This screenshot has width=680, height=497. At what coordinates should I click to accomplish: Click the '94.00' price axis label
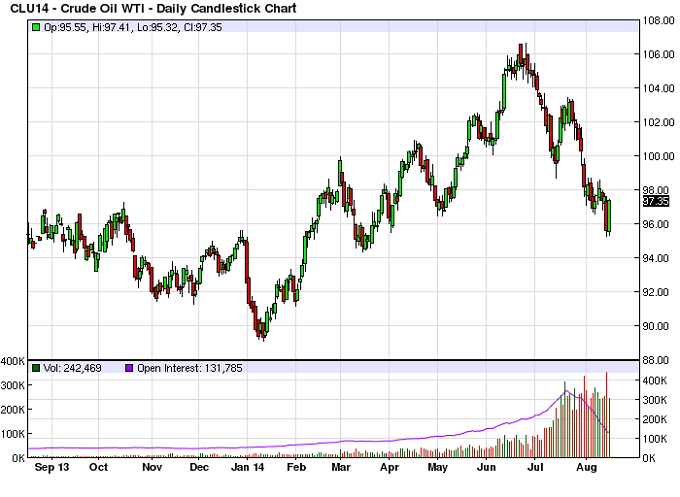(x=658, y=258)
